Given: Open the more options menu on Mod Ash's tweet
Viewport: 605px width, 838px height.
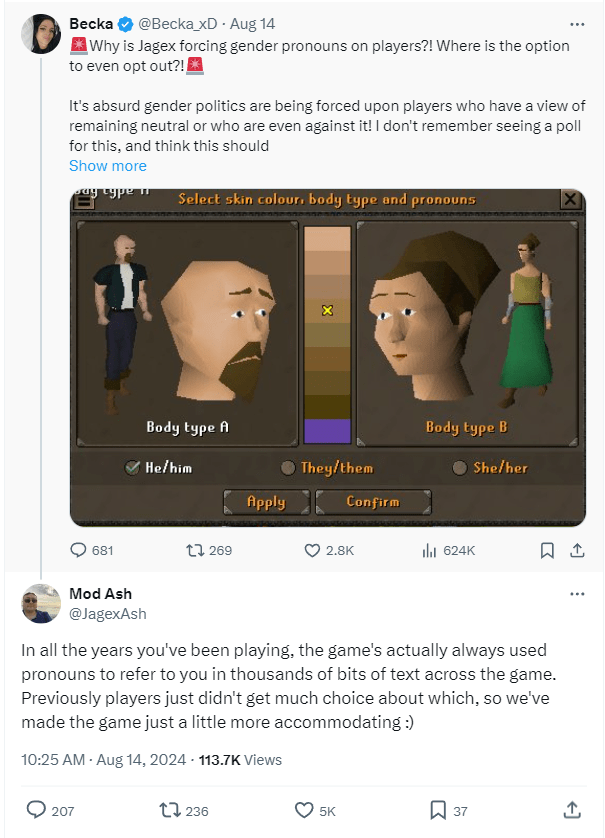Looking at the screenshot, I should coord(578,593).
